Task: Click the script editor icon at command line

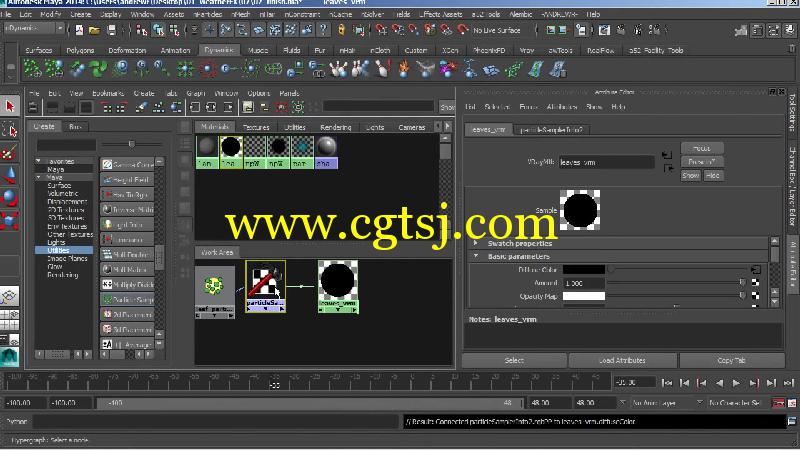Action: [x=791, y=421]
